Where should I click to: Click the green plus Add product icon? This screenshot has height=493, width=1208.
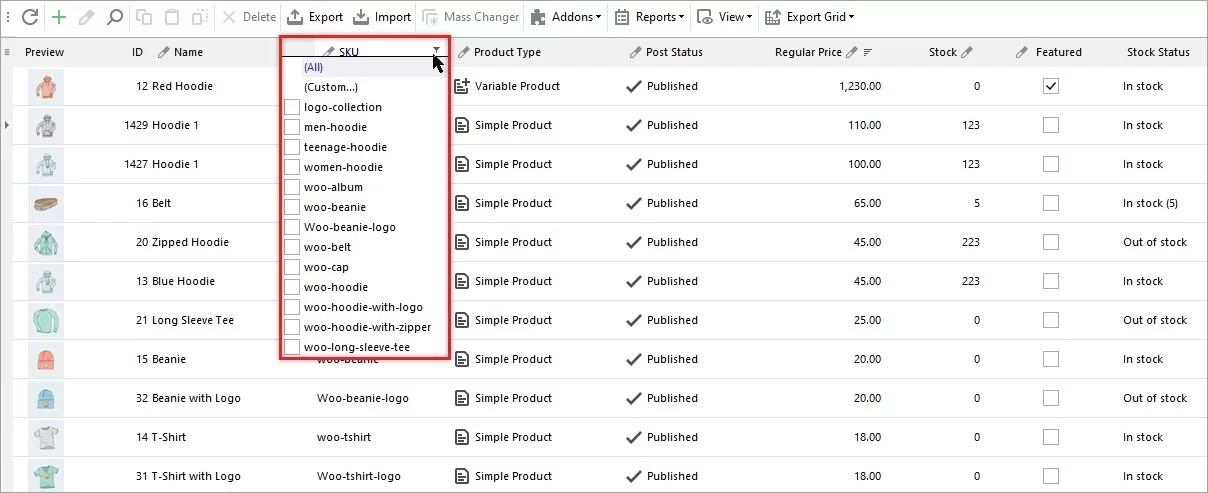[60, 17]
